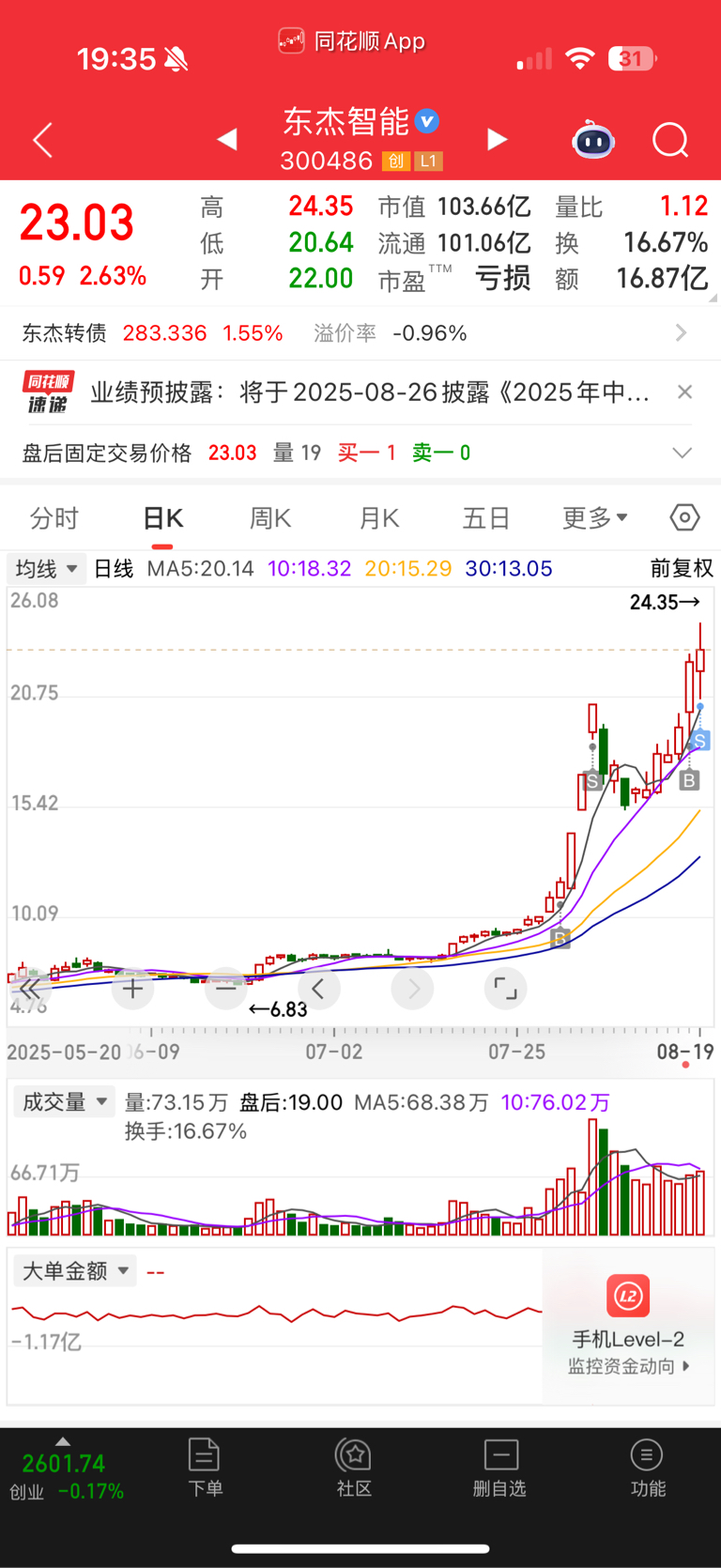Switch to 五日 chart tab
This screenshot has width=721, height=1568.
486,518
